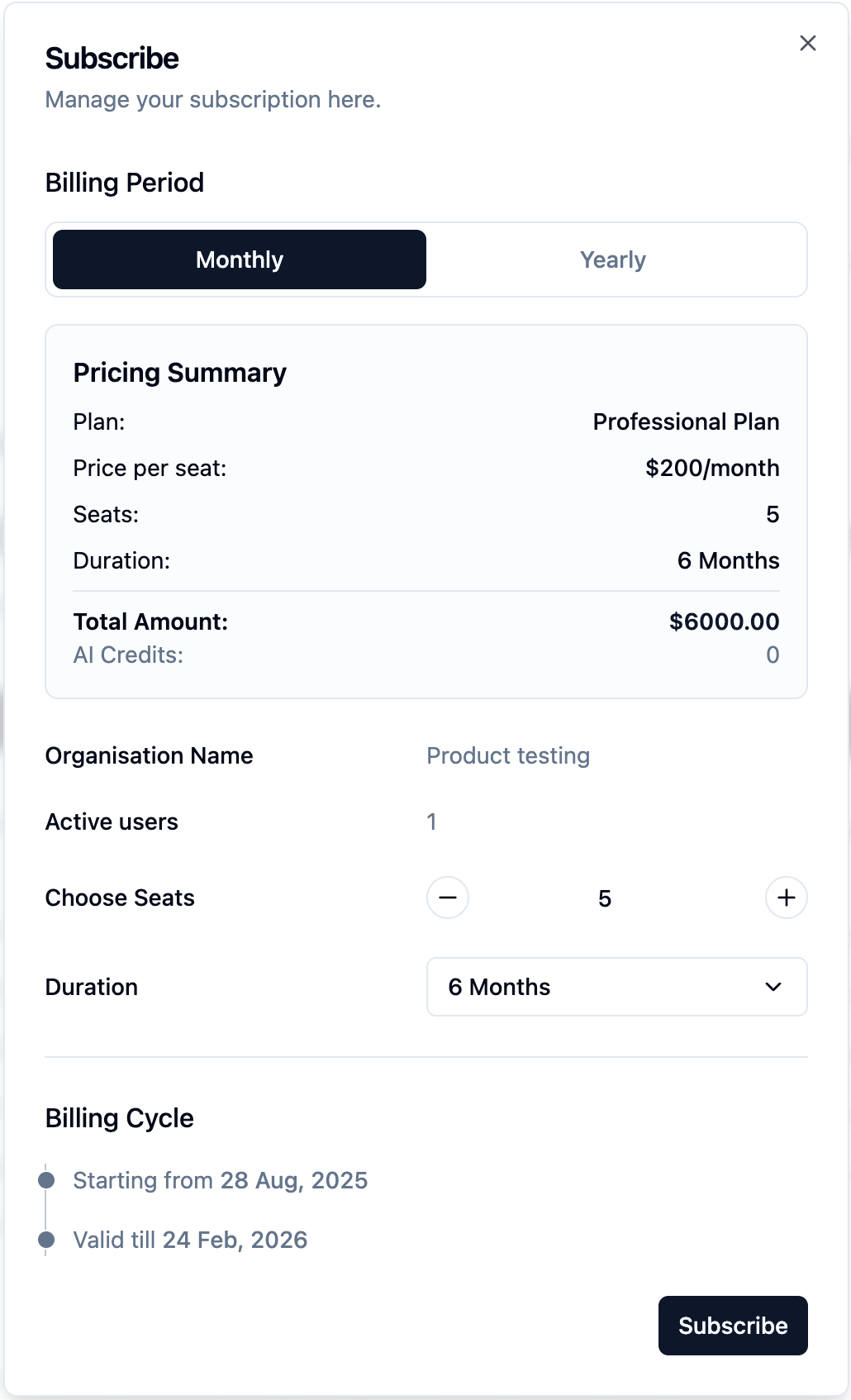851x1400 pixels.
Task: Click the Starting from date bullet marker
Action: (47, 1179)
